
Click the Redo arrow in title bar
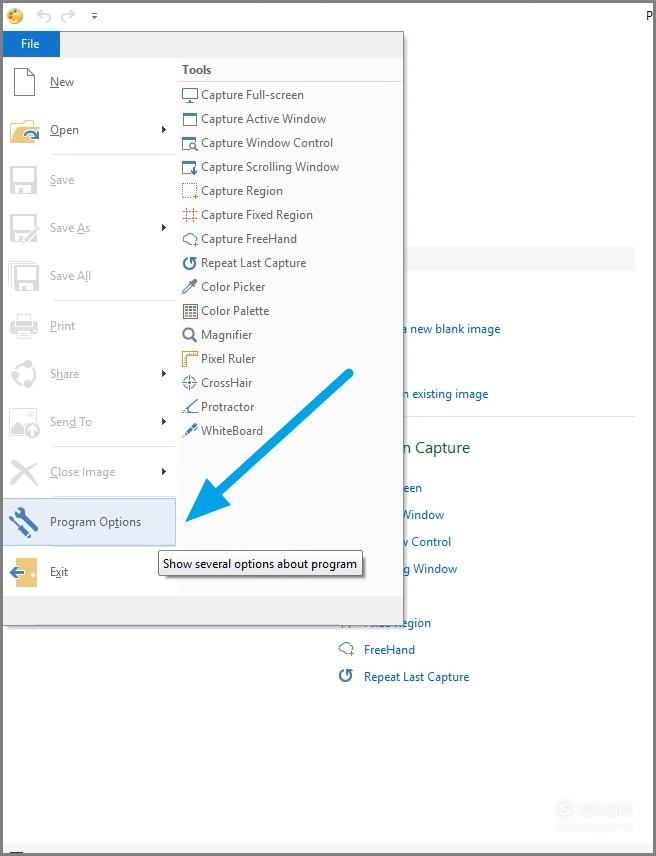68,16
